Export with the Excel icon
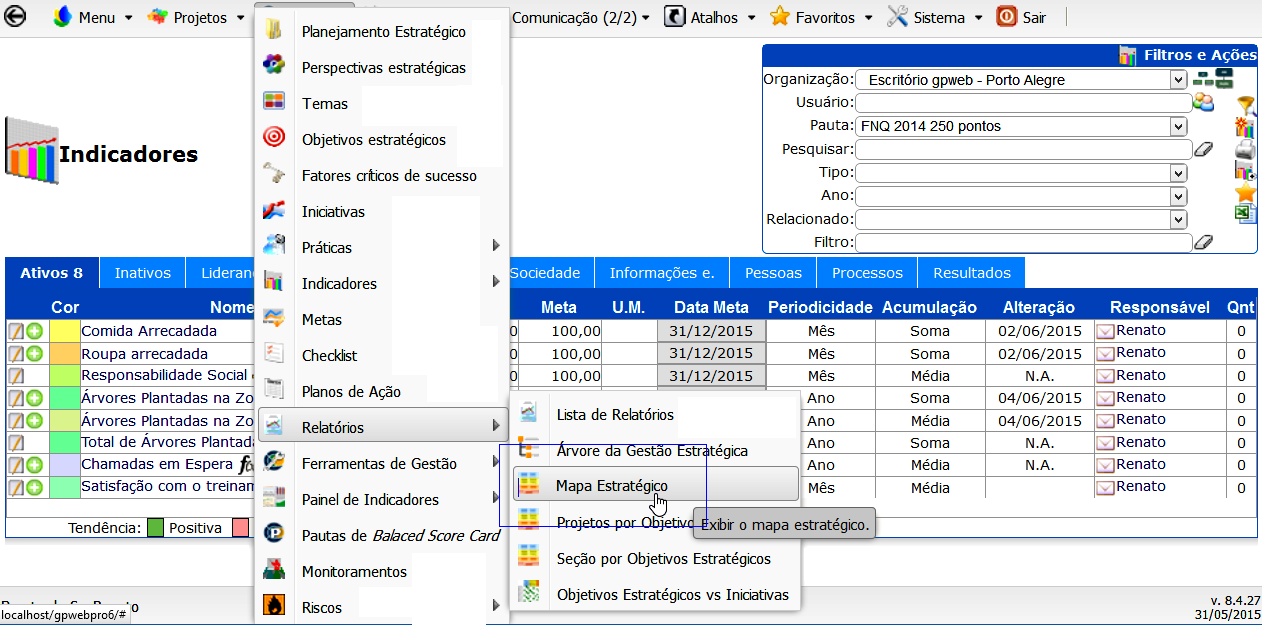 coord(1245,213)
